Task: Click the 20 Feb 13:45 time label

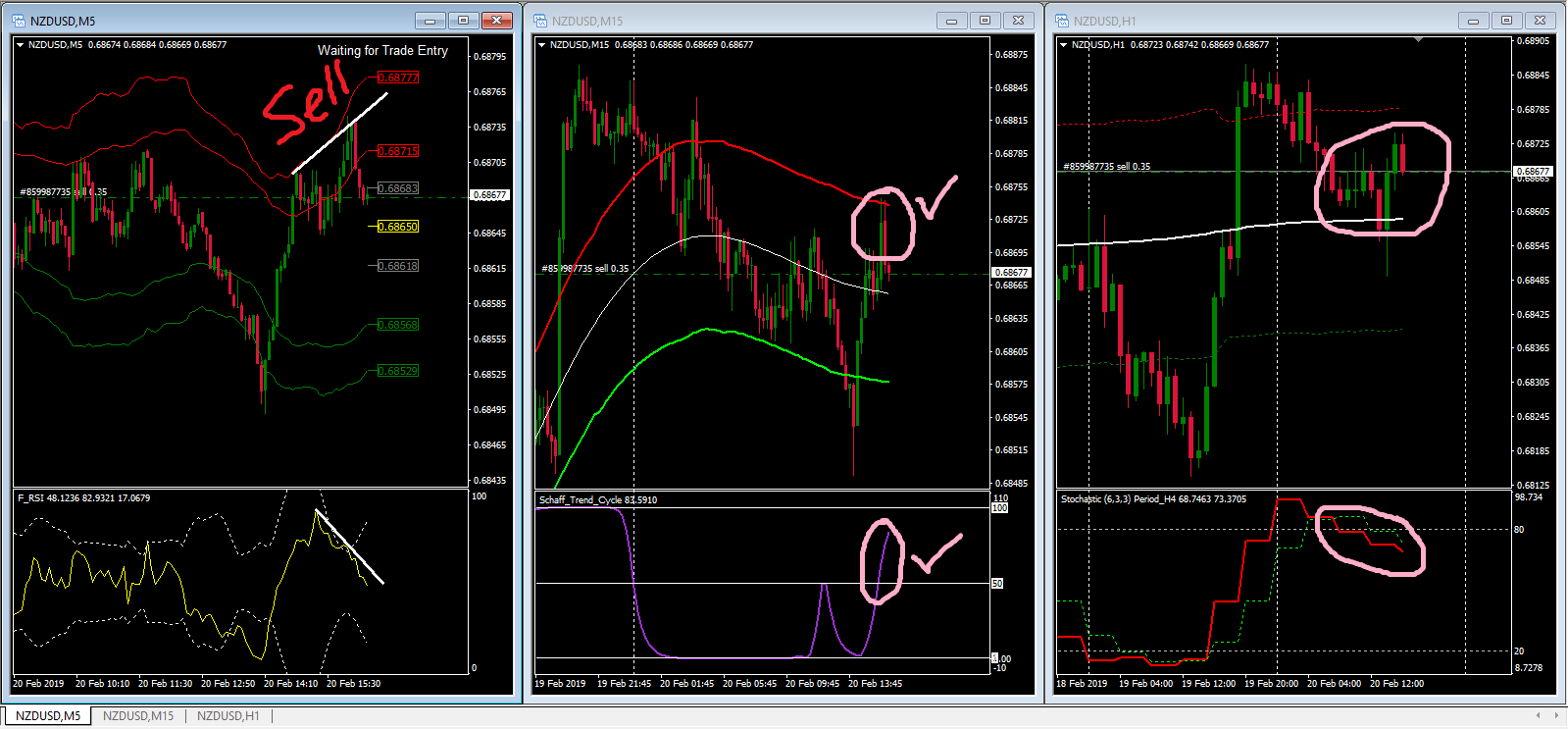Action: (x=875, y=684)
